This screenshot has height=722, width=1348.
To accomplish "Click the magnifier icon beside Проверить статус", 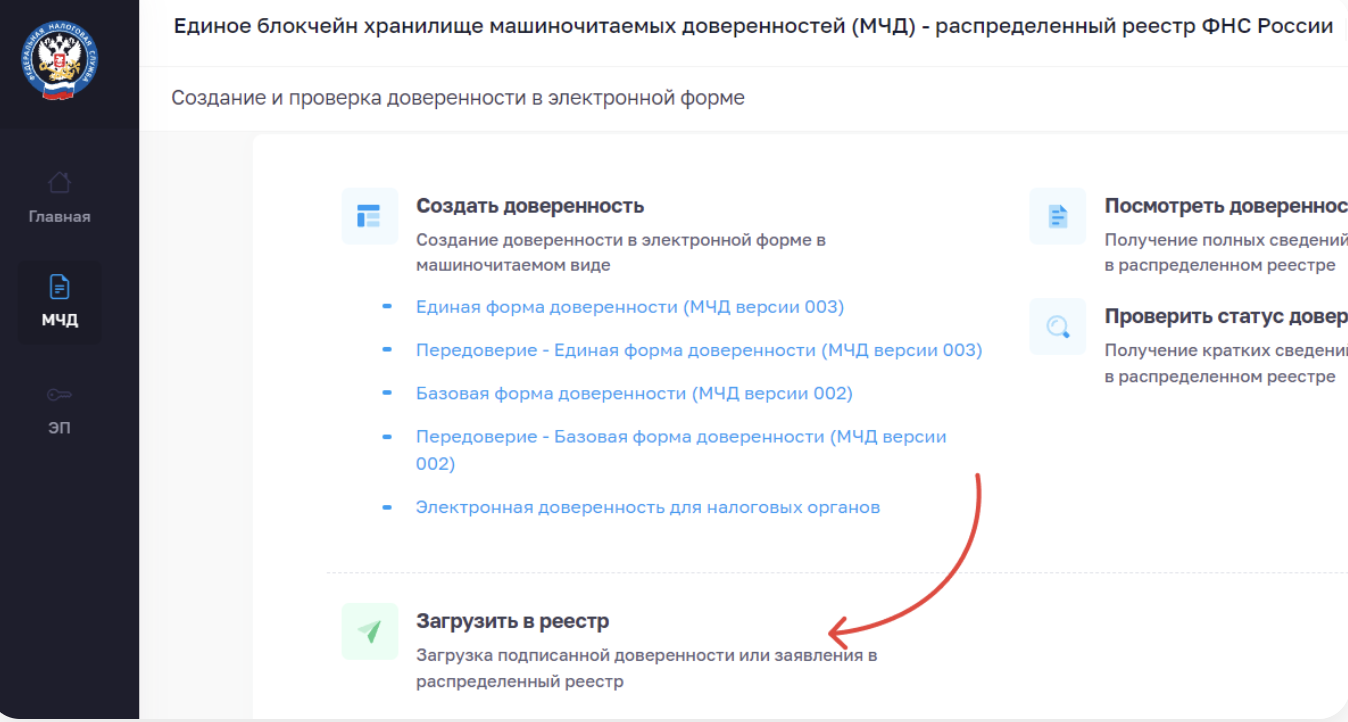I will pos(1057,326).
